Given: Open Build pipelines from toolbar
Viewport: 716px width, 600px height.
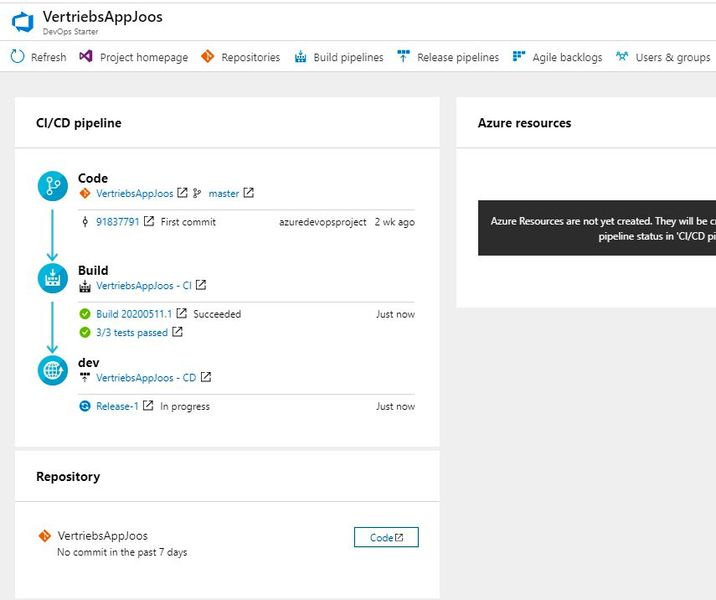Looking at the screenshot, I should (x=348, y=57).
